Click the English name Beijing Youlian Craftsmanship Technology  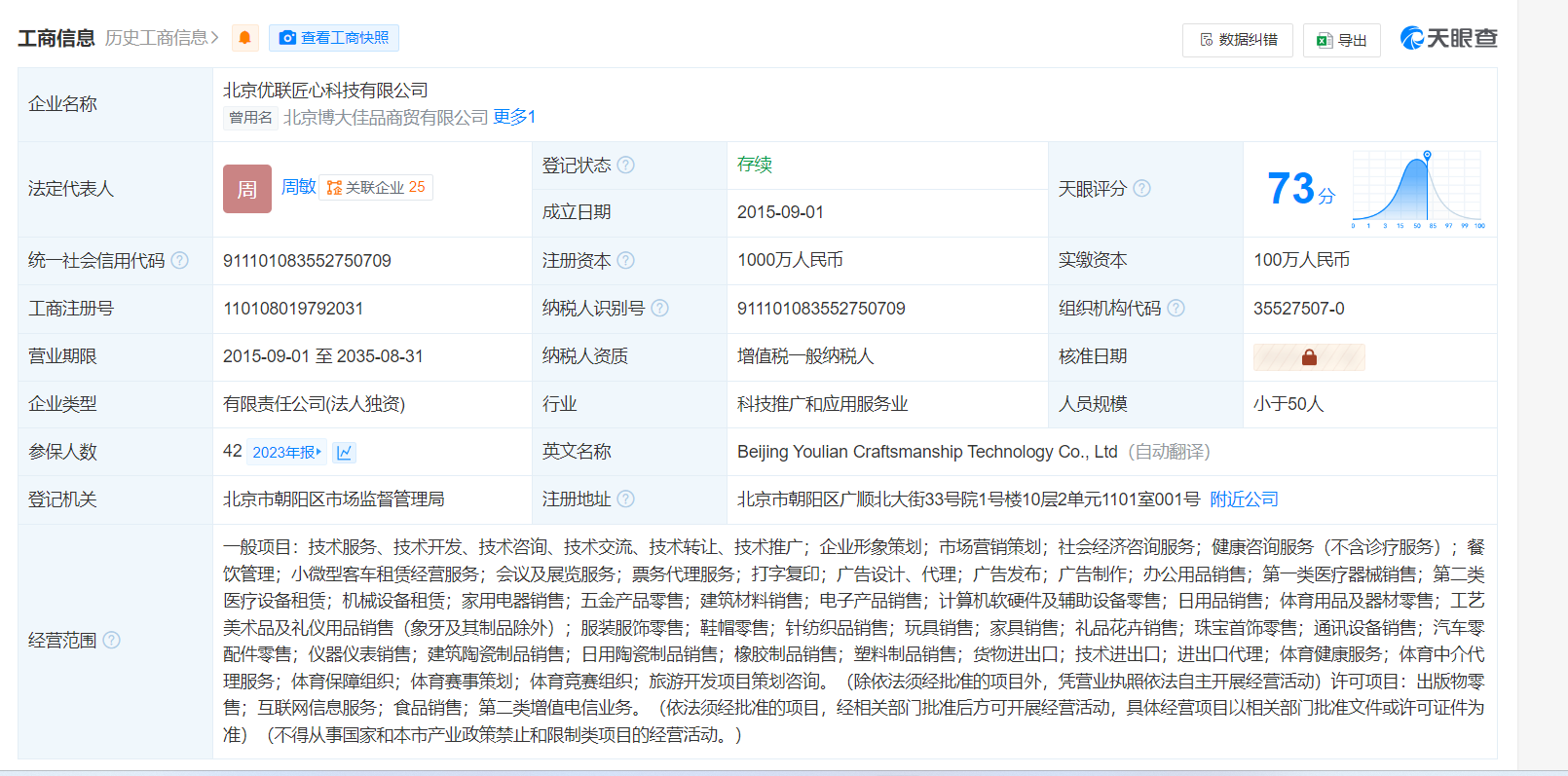tap(927, 452)
